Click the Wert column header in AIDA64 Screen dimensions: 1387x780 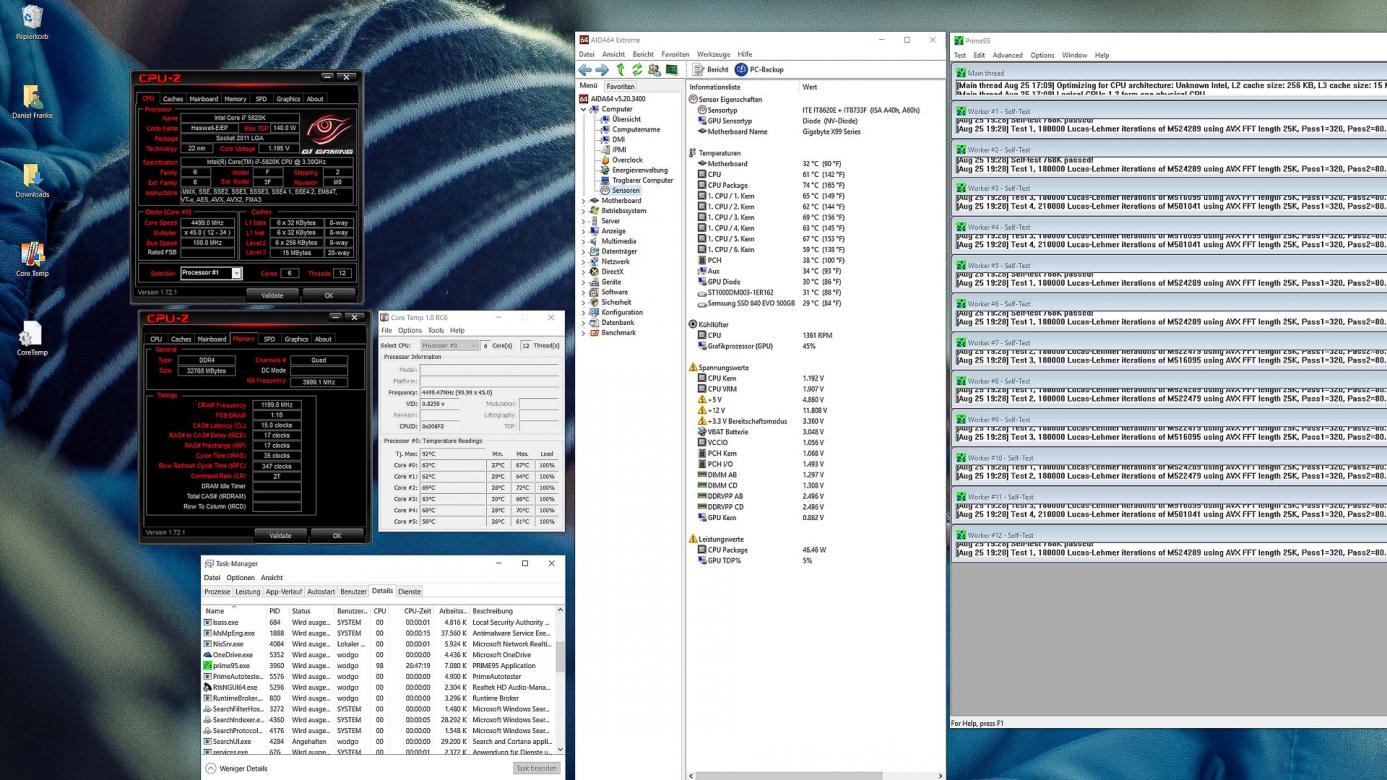(810, 87)
